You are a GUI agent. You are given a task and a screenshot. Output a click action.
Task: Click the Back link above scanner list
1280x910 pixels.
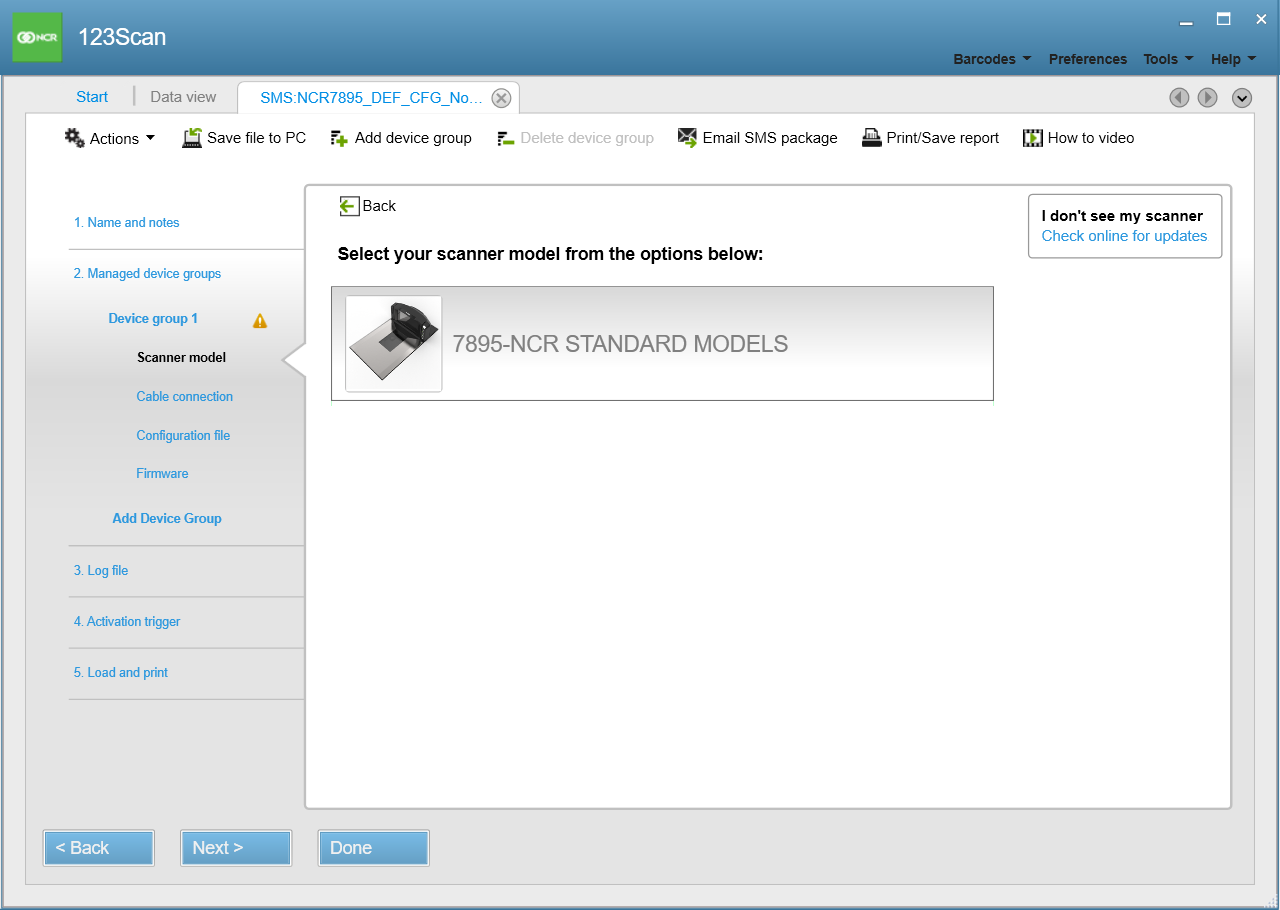(x=379, y=206)
